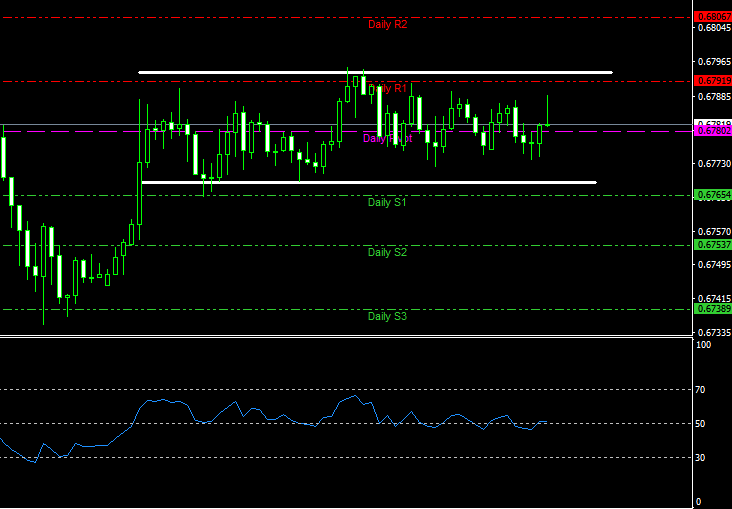
Task: Click the divider between chart and RSI
Action: pos(346,336)
